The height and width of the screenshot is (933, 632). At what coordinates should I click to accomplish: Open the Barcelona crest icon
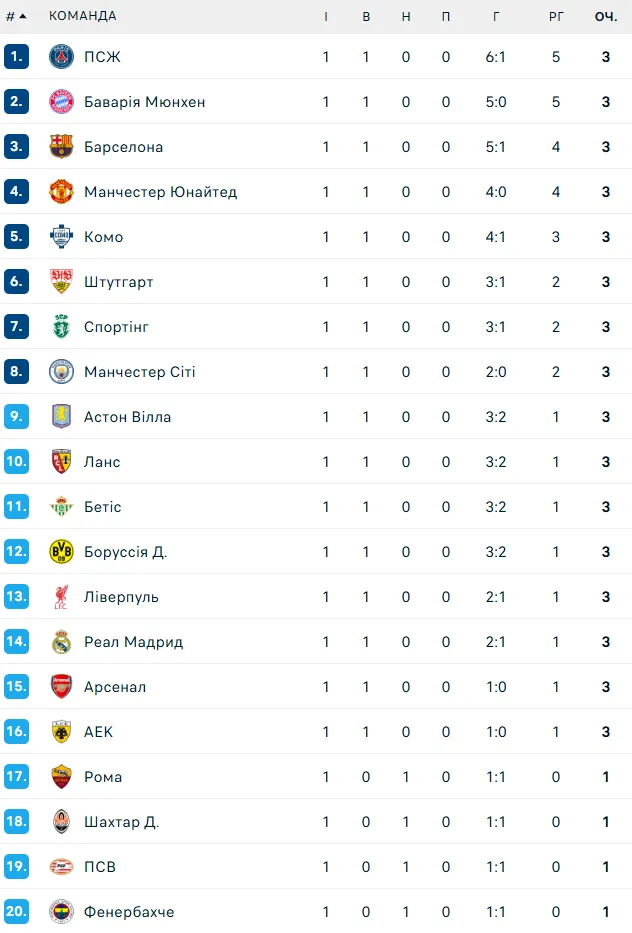(x=61, y=146)
